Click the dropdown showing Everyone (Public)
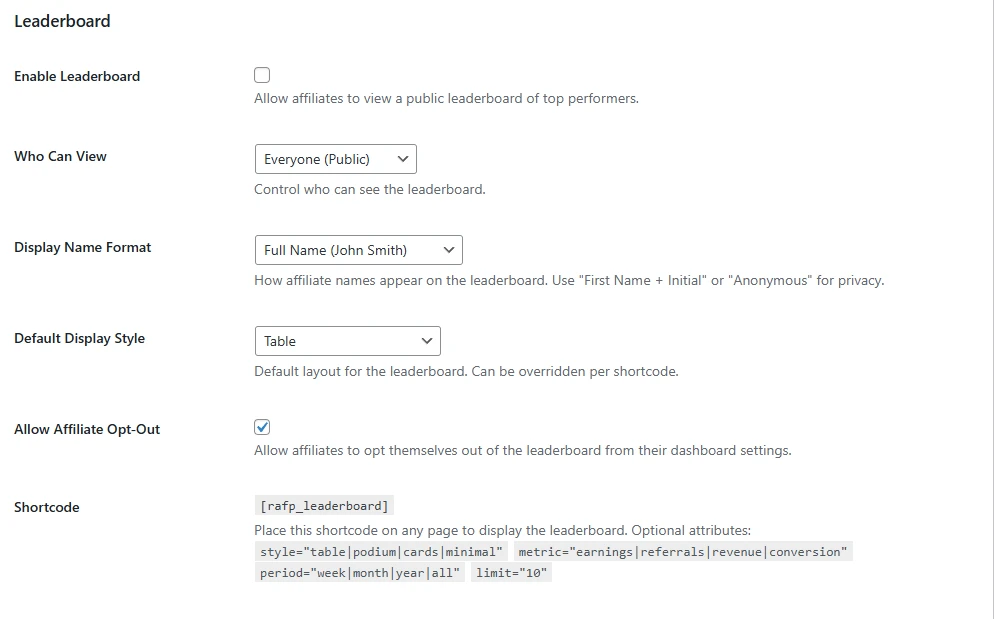 [335, 158]
